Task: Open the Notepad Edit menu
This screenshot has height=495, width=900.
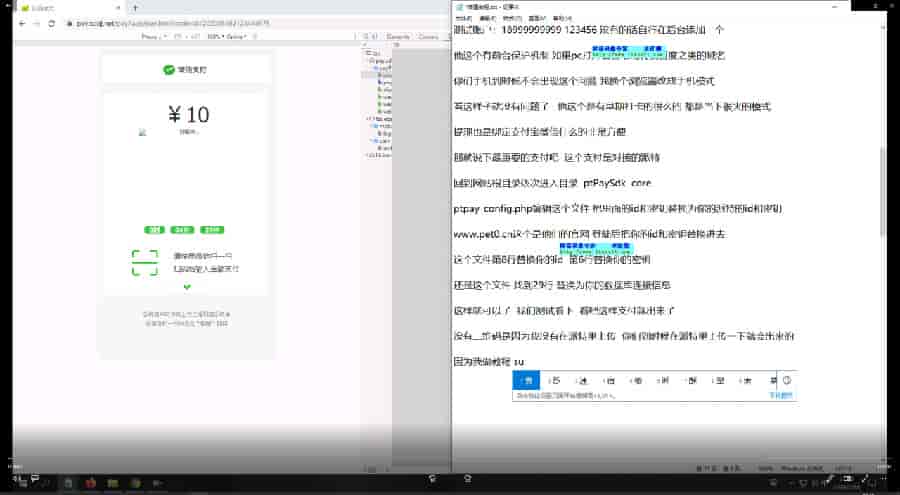Action: point(487,18)
